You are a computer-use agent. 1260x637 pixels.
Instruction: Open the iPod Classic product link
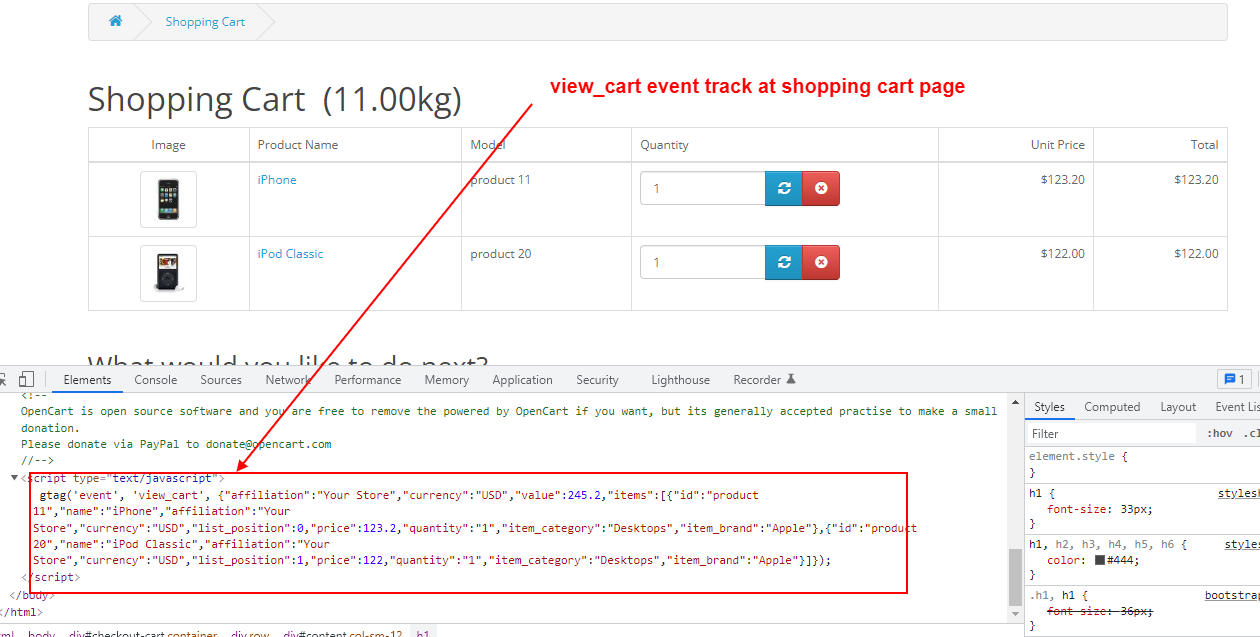pos(290,254)
